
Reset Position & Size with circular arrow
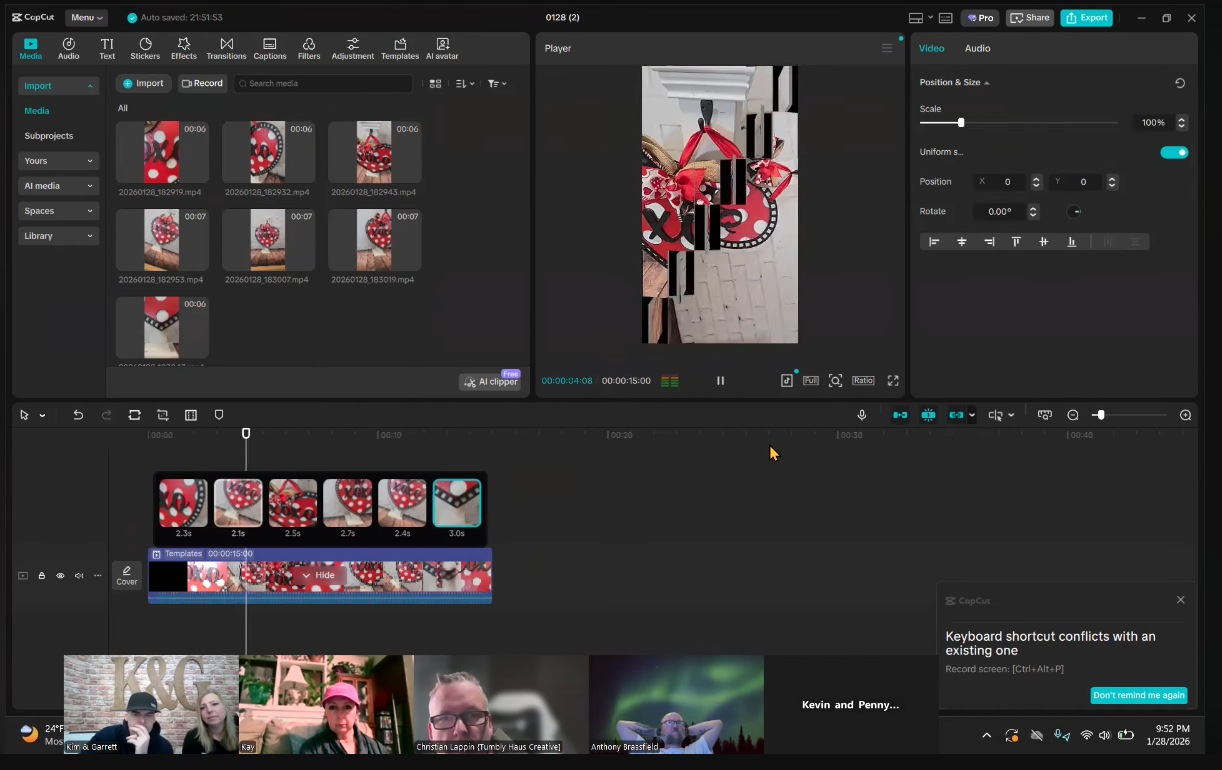coord(1180,83)
